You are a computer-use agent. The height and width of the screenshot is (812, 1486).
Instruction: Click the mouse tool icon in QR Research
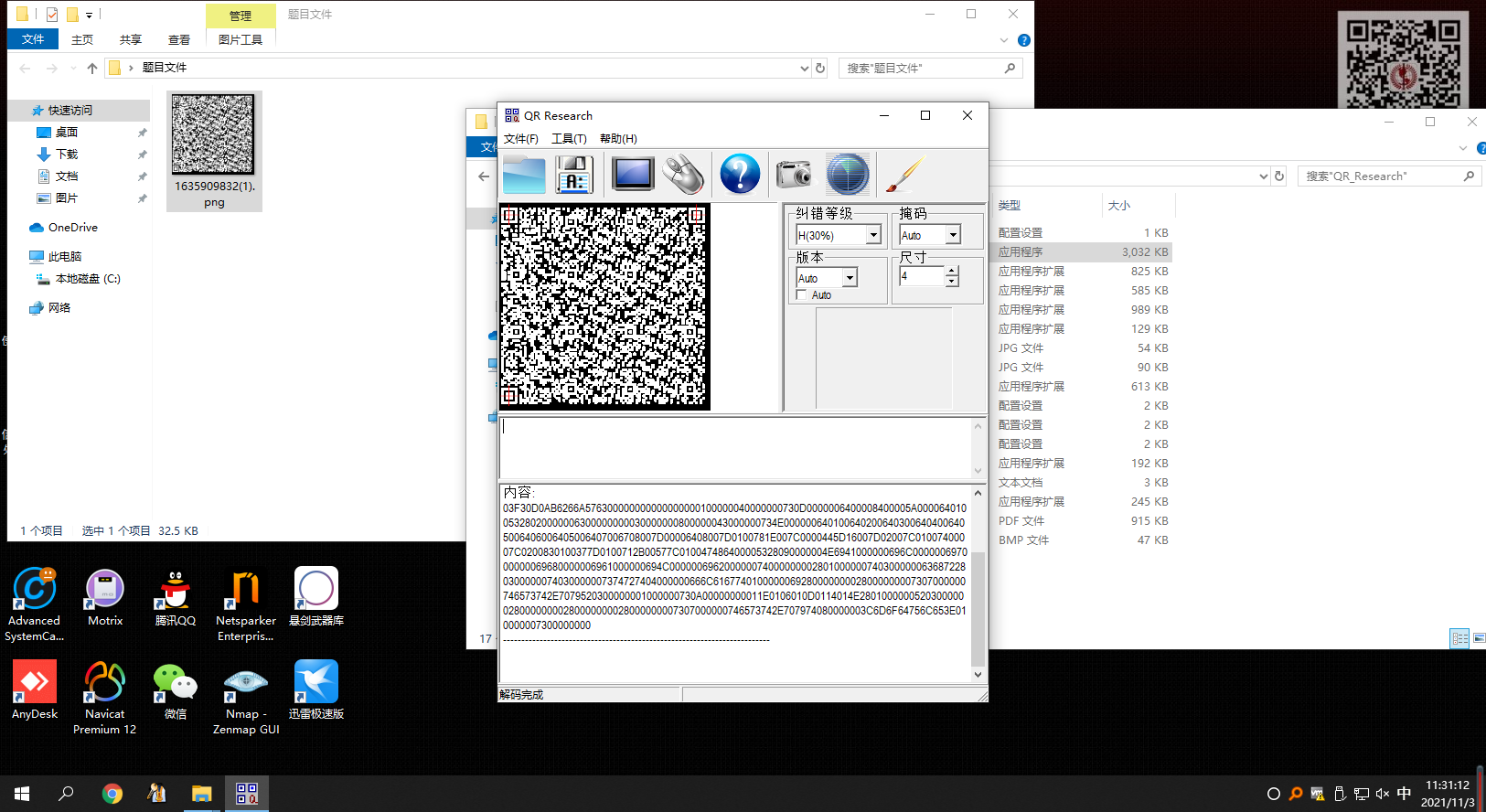684,174
